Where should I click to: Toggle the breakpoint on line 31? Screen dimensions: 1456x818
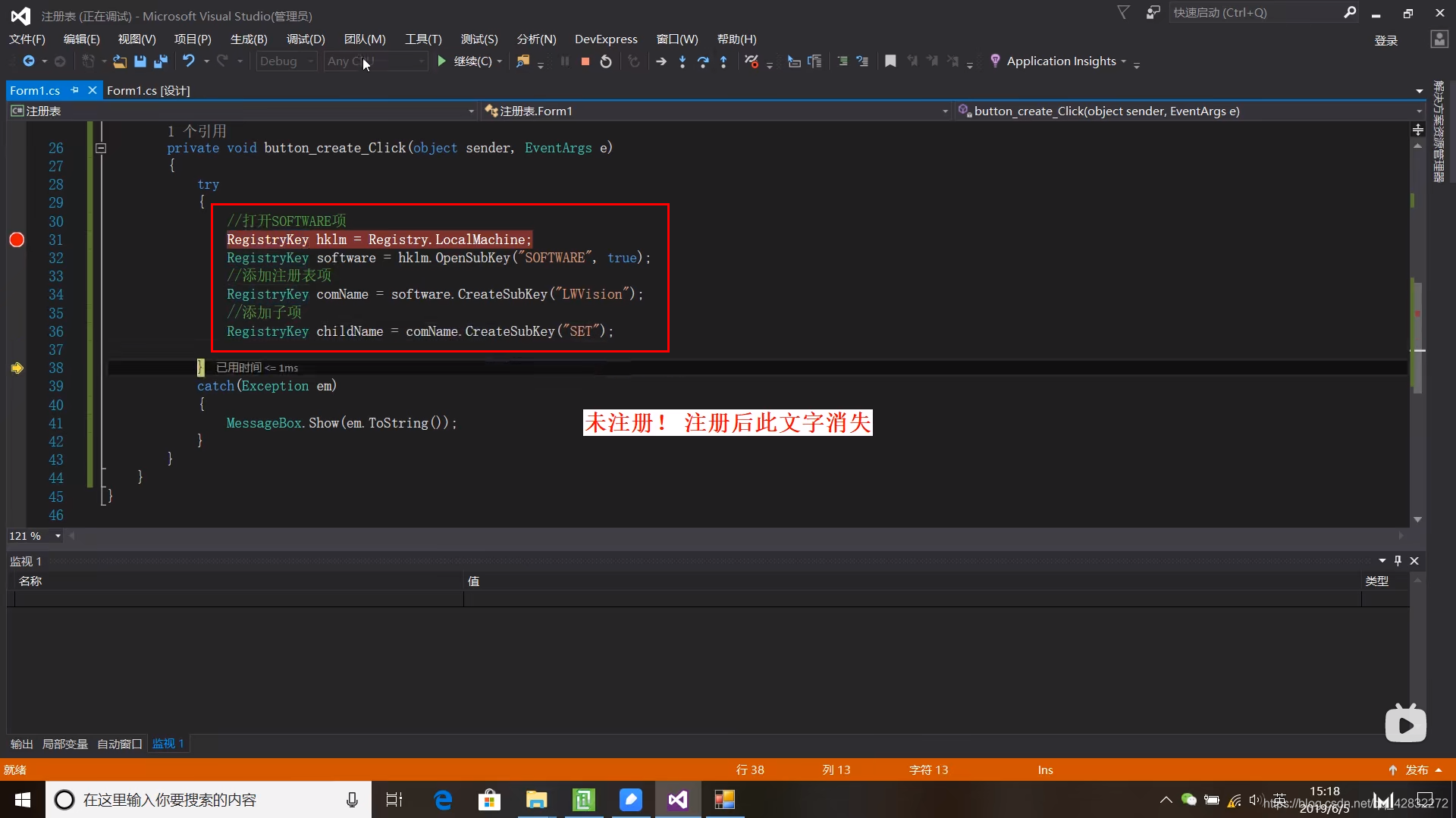[17, 240]
